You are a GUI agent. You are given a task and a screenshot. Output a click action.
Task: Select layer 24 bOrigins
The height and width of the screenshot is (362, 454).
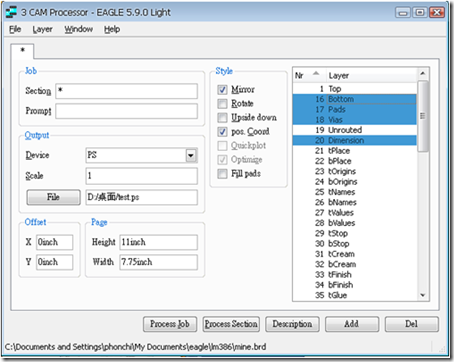coord(355,182)
